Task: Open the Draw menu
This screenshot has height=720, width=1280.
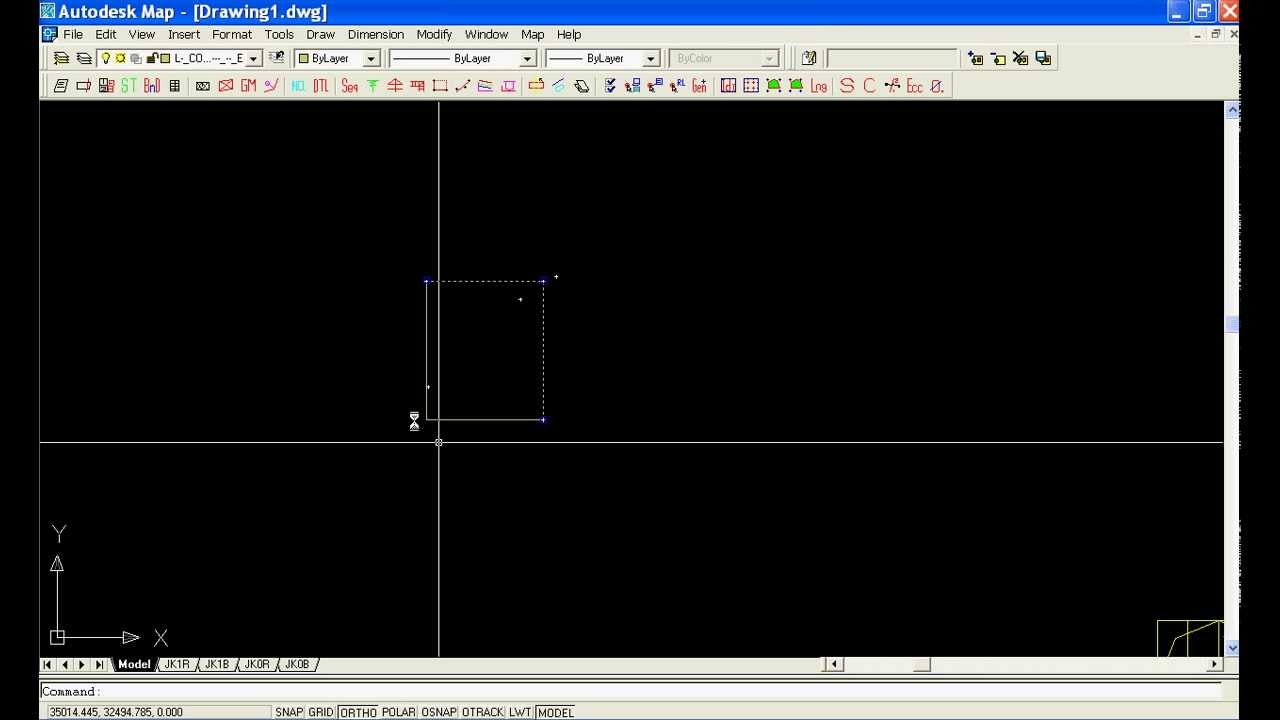Action: point(320,34)
